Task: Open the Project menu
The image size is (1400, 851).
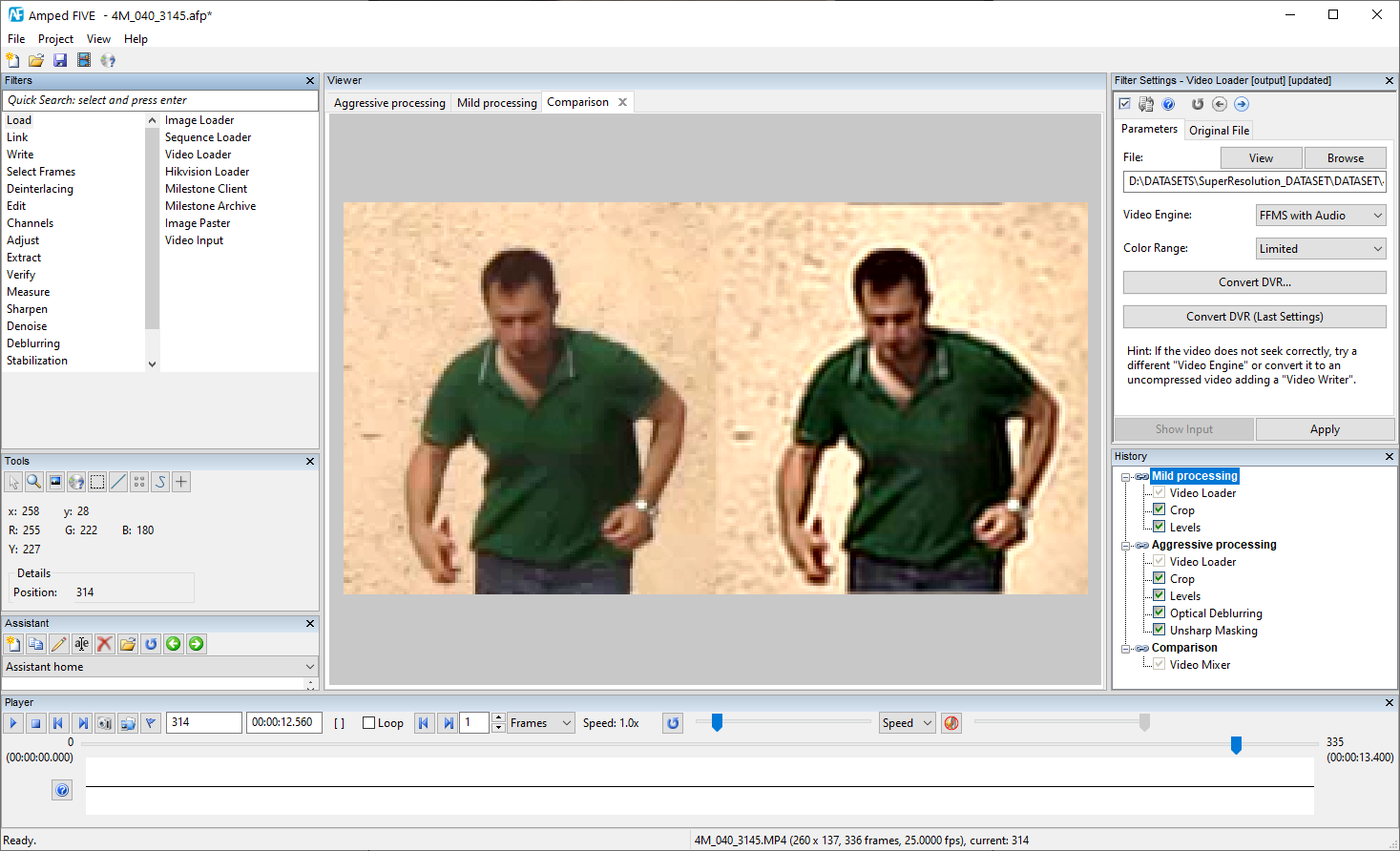Action: click(55, 39)
